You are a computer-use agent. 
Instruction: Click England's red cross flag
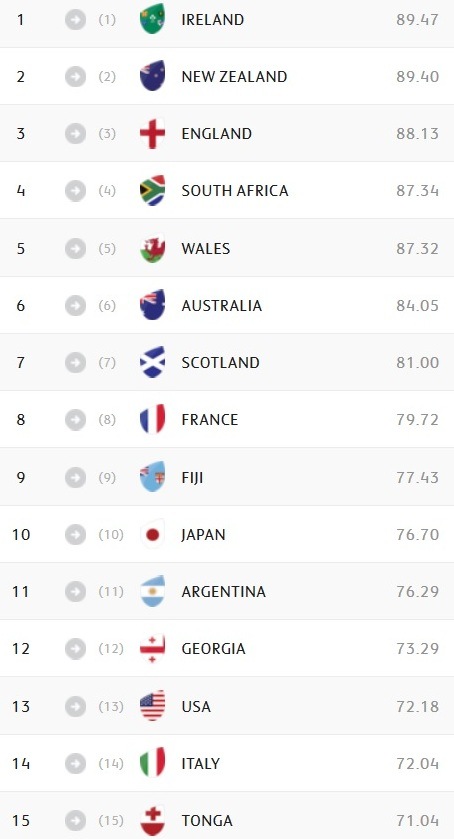pyautogui.click(x=153, y=133)
